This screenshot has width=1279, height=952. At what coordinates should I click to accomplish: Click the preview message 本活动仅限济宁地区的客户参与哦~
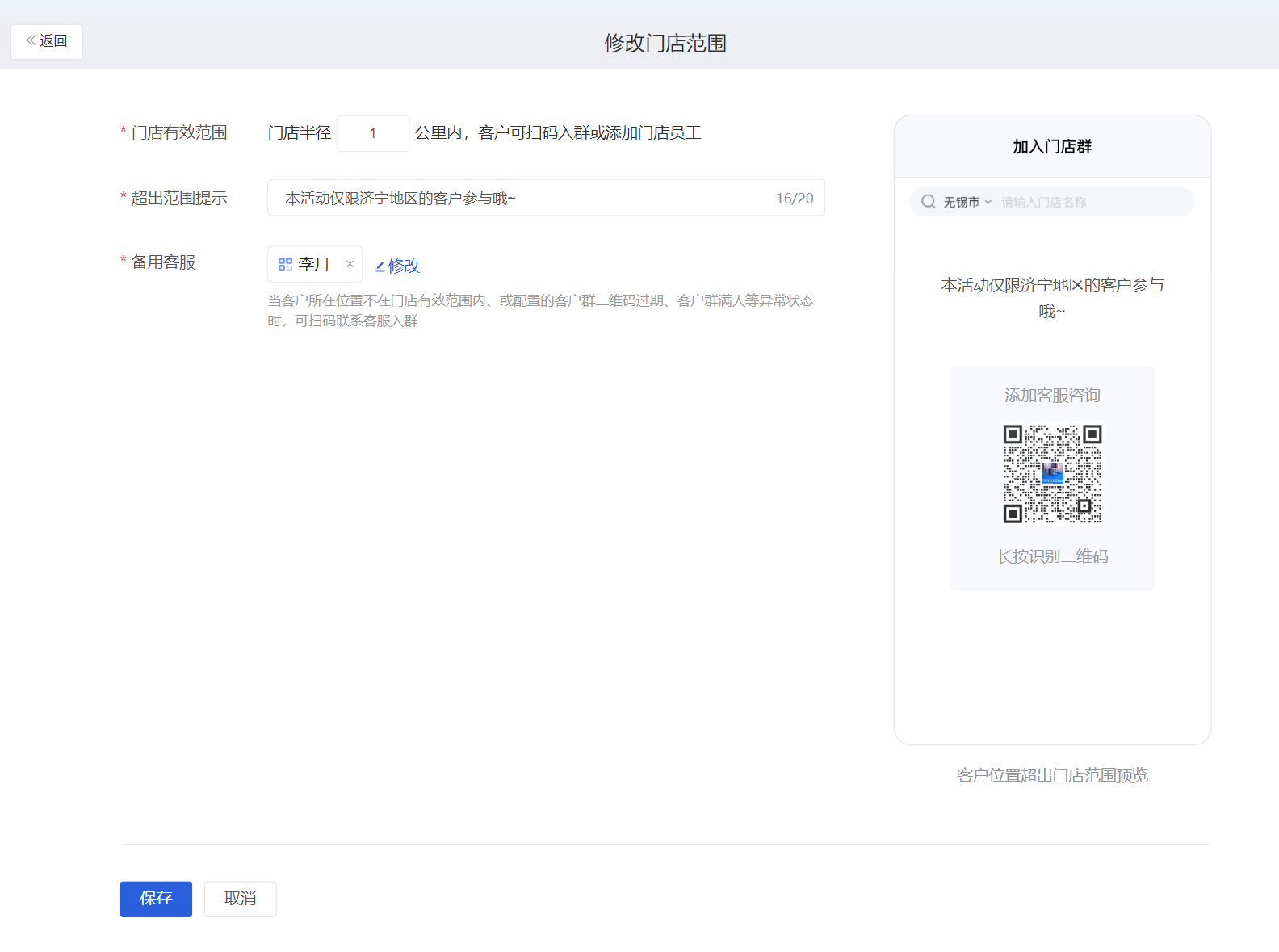click(1052, 298)
